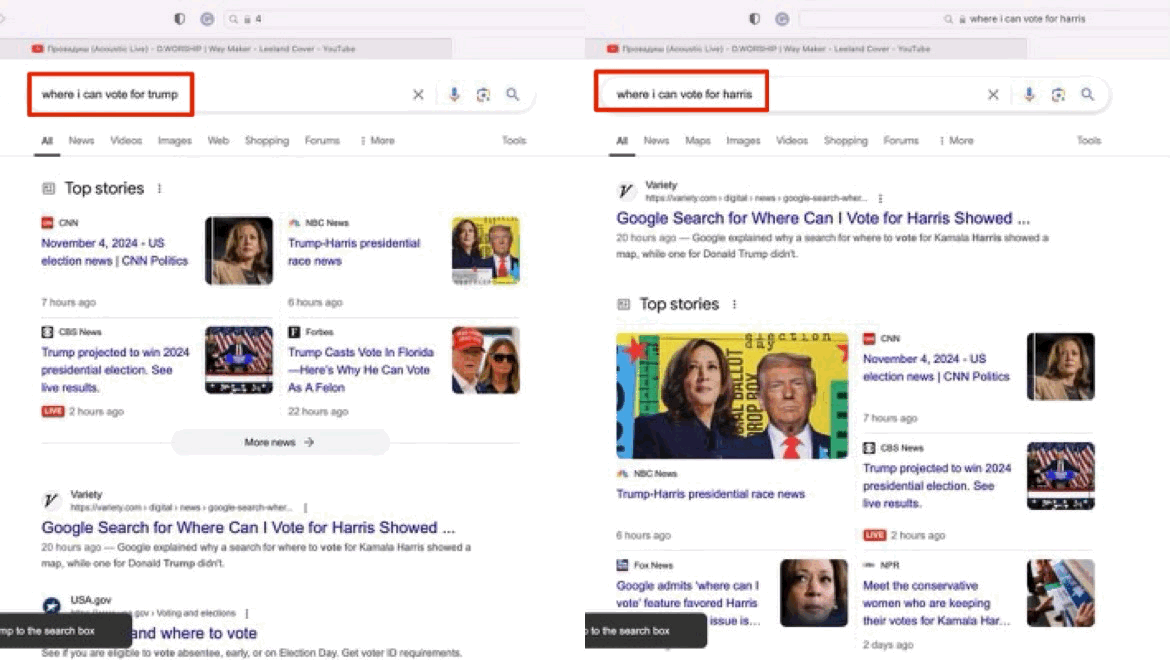
Task: Open NPR 'Meet the conservative women' story
Action: coord(937,603)
